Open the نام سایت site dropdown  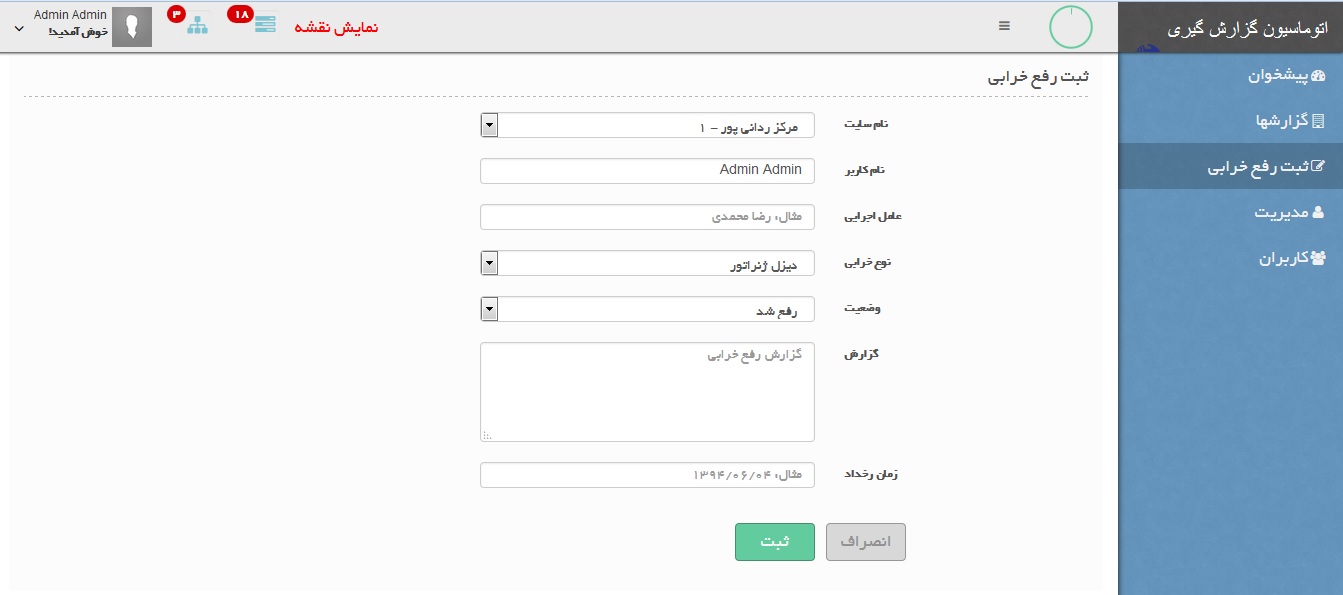click(647, 125)
